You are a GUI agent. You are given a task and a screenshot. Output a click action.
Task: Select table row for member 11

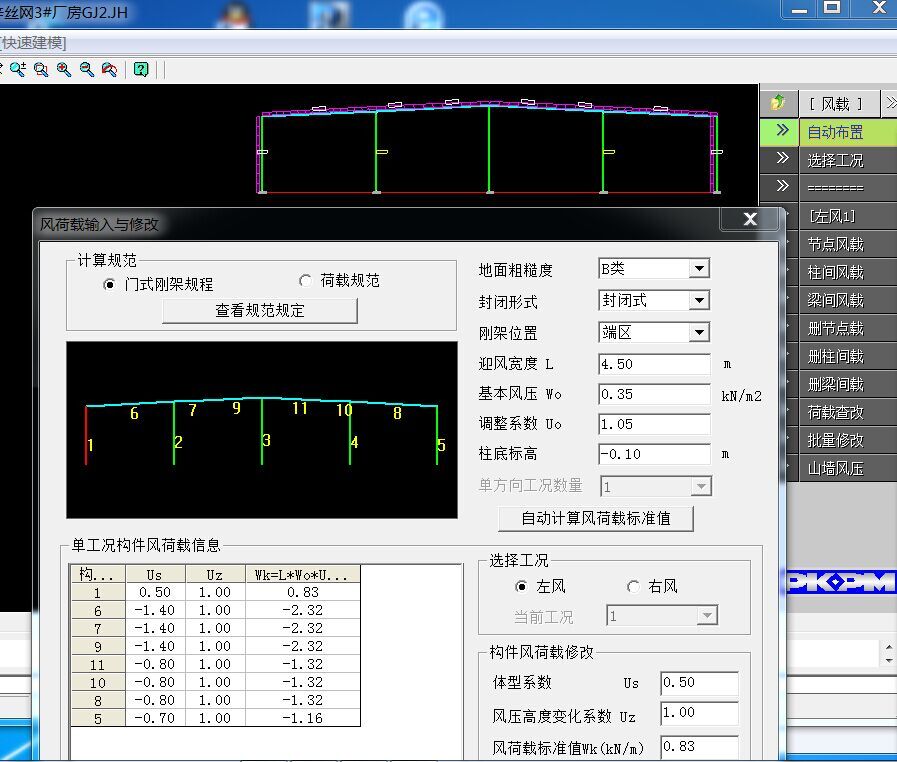pos(216,665)
